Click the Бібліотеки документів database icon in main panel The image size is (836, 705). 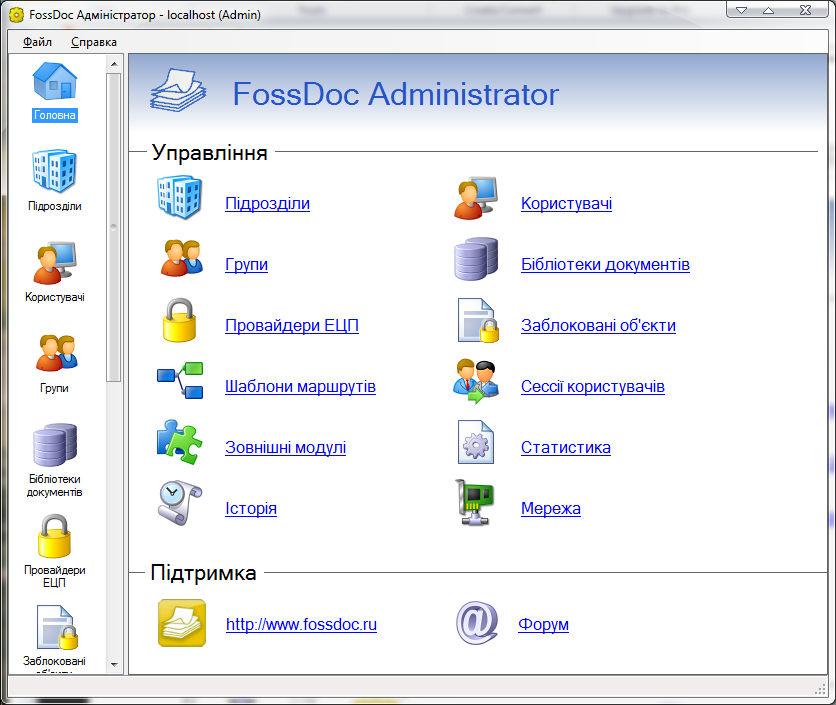tap(476, 259)
